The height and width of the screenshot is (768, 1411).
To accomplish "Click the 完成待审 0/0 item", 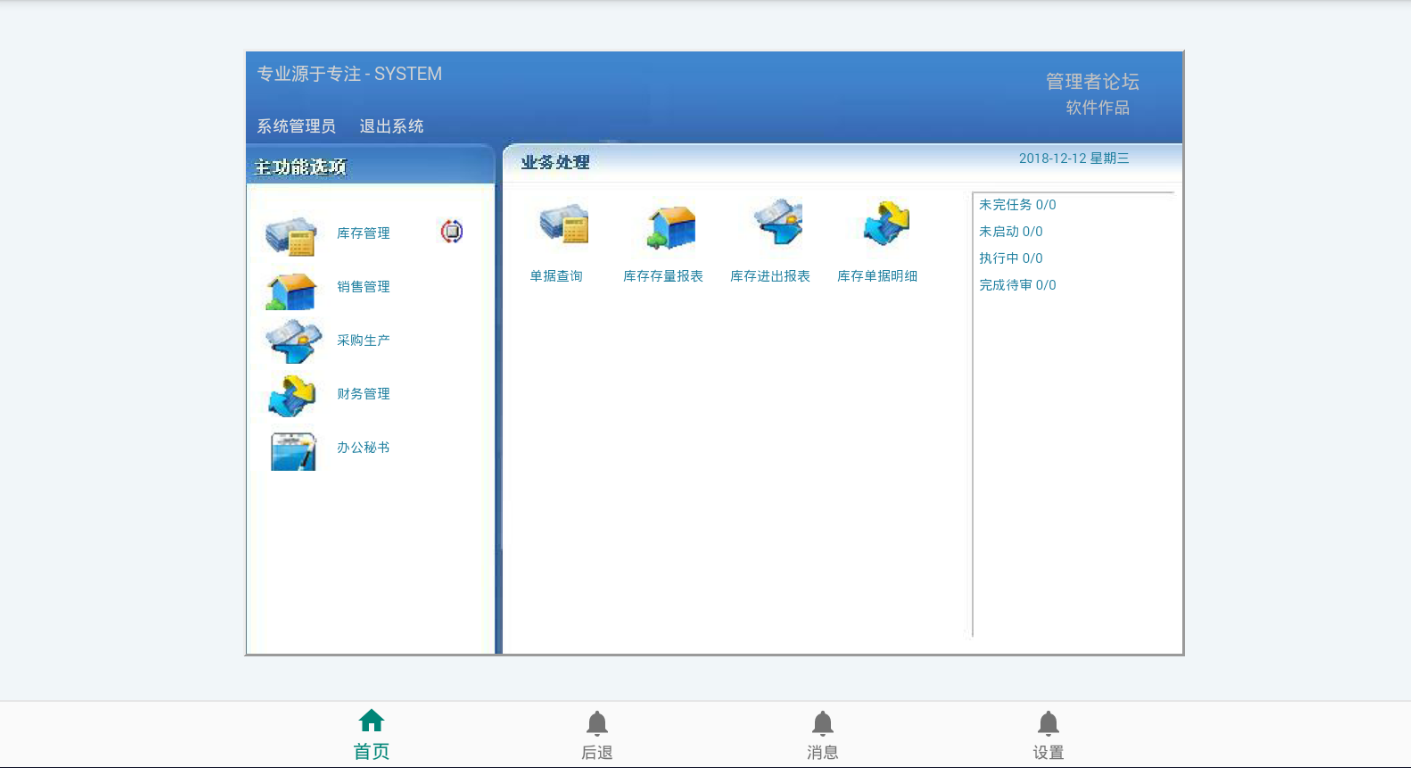I will (1017, 285).
